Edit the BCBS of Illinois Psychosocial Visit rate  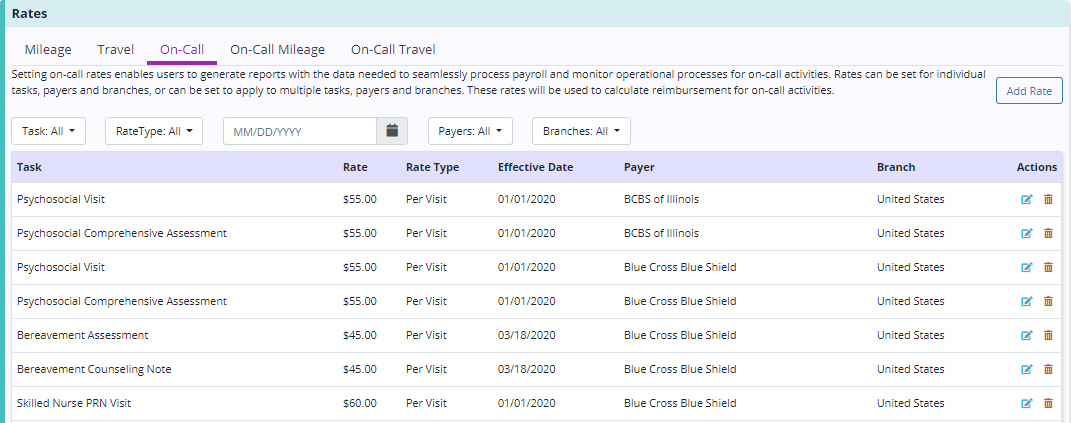(1026, 200)
